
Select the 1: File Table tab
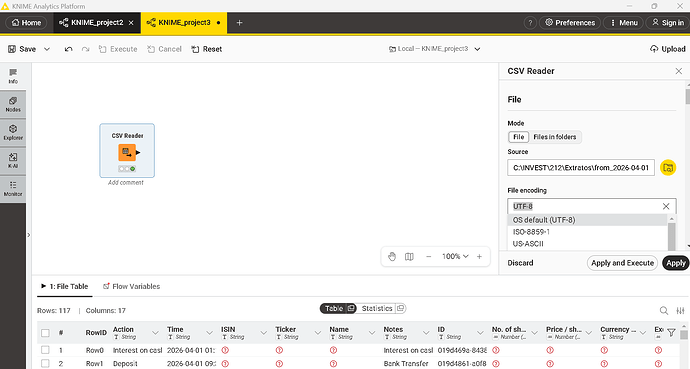64,286
